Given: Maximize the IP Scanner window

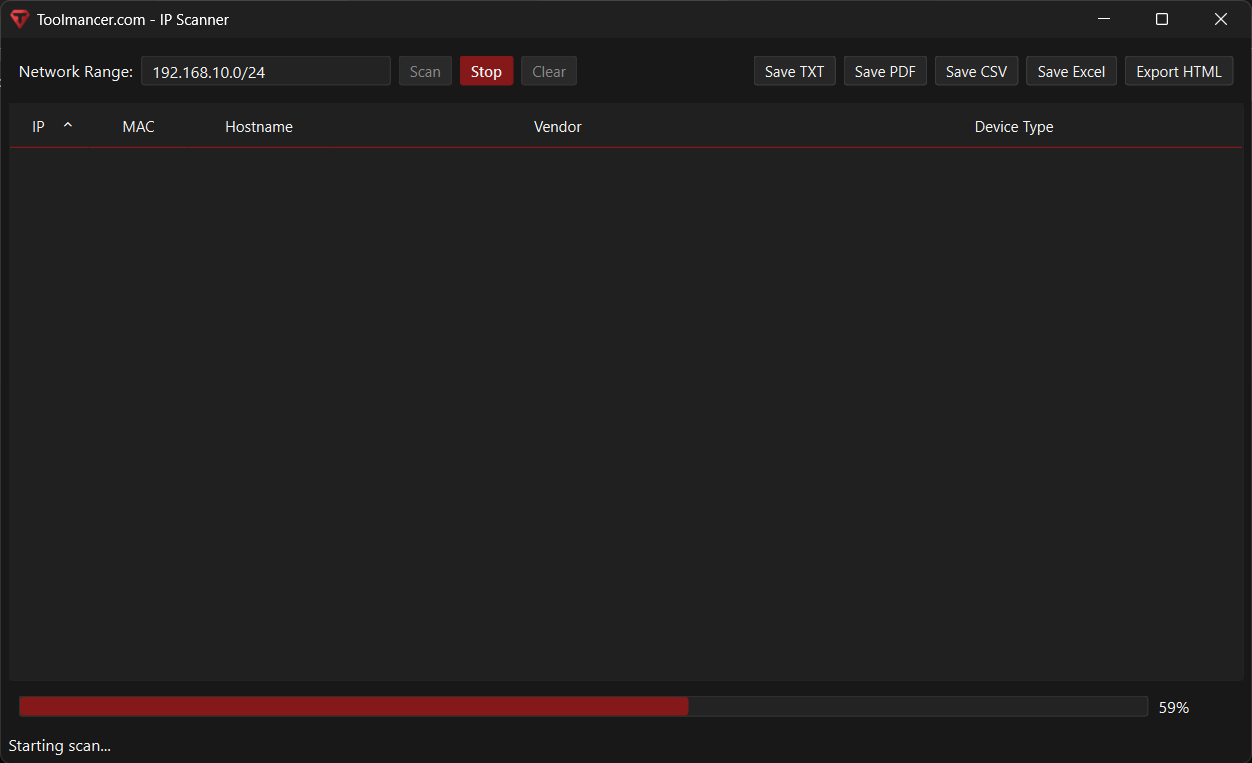Looking at the screenshot, I should tap(1162, 19).
